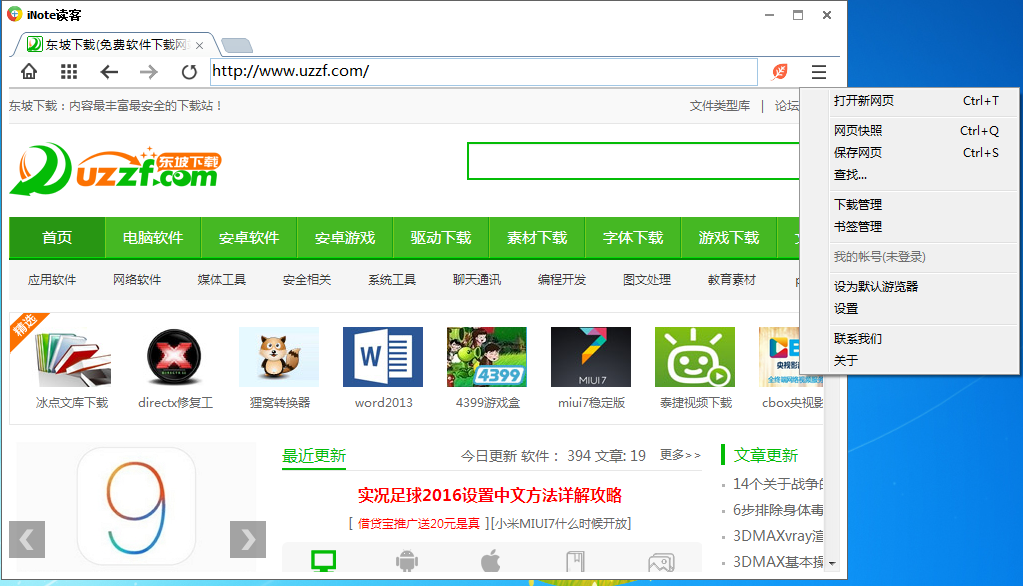Click the 安卓软件 navigation tab
Image resolution: width=1023 pixels, height=586 pixels.
(x=249, y=238)
